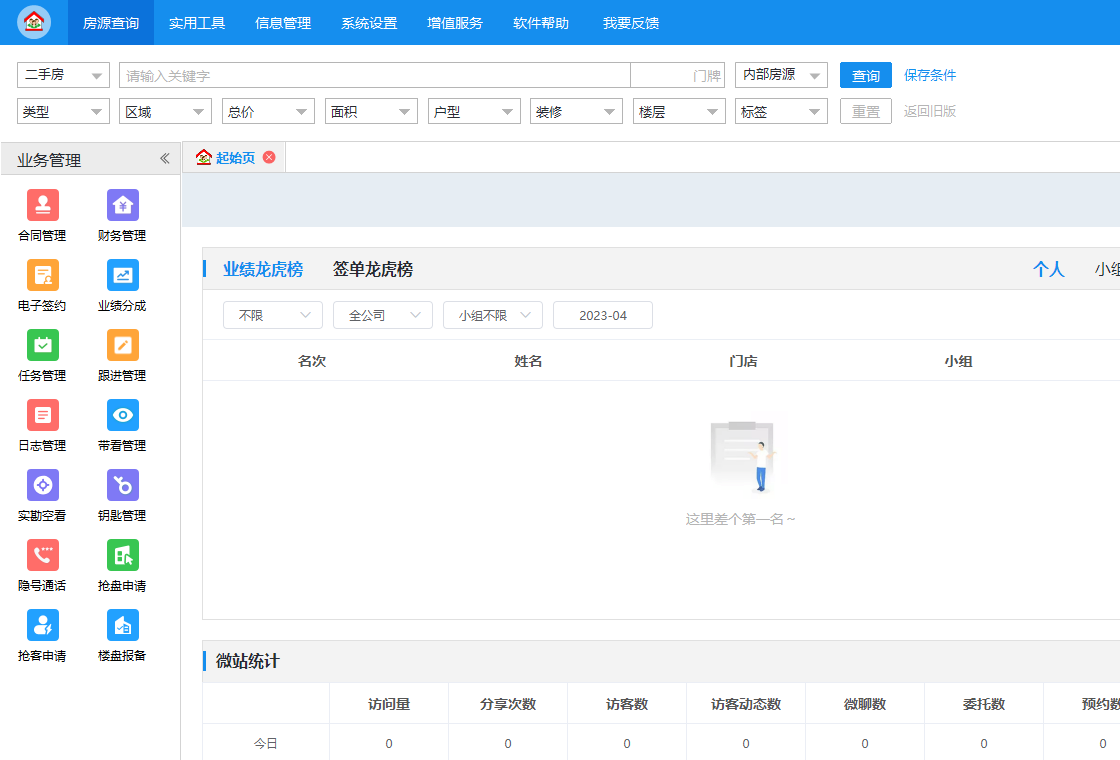Switch to 签单龙虎榜 tab
This screenshot has height=760, width=1120.
coord(373,269)
